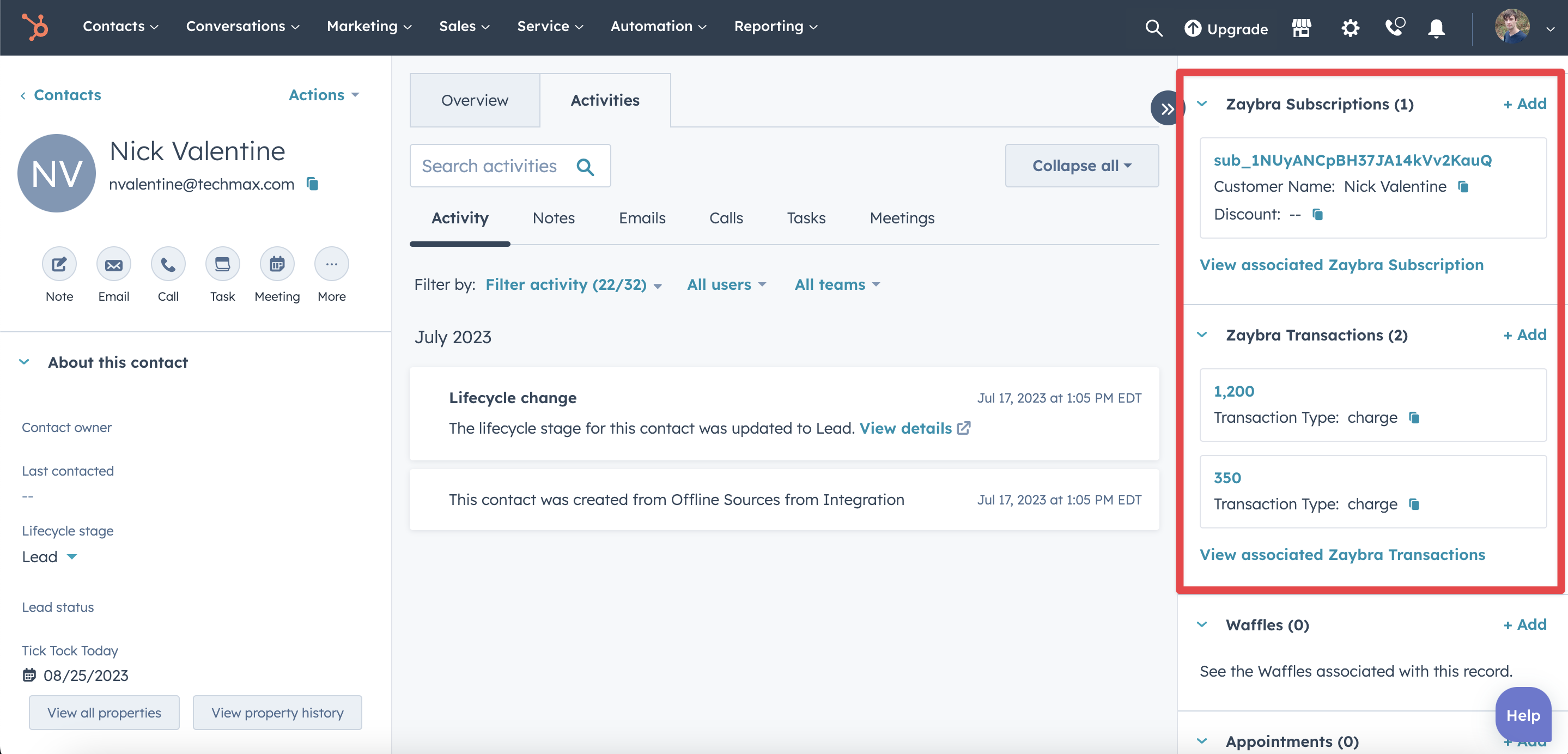Open the Marketing menu
Viewport: 1568px width, 754px height.
369,26
